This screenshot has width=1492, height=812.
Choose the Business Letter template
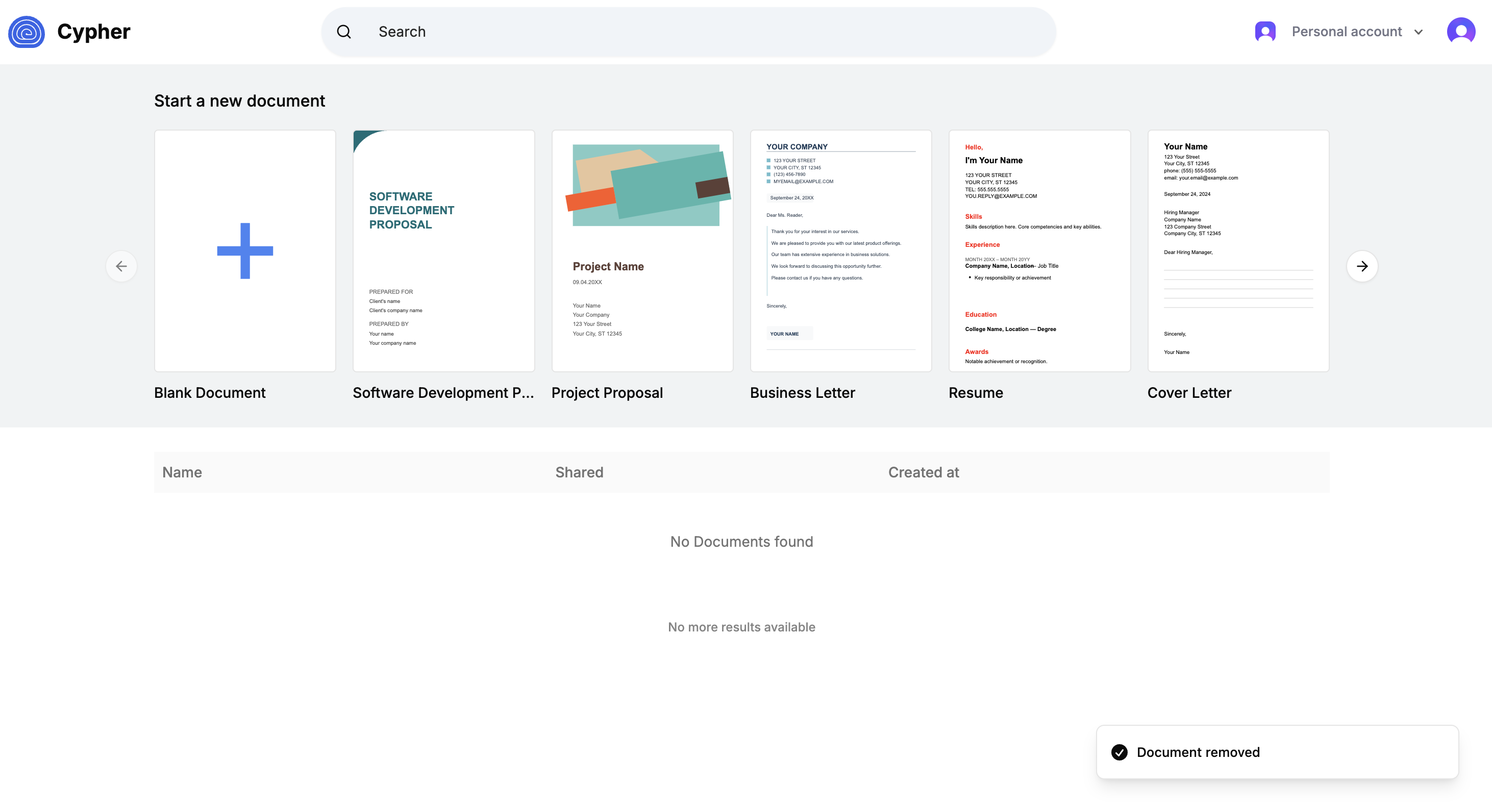coord(840,250)
